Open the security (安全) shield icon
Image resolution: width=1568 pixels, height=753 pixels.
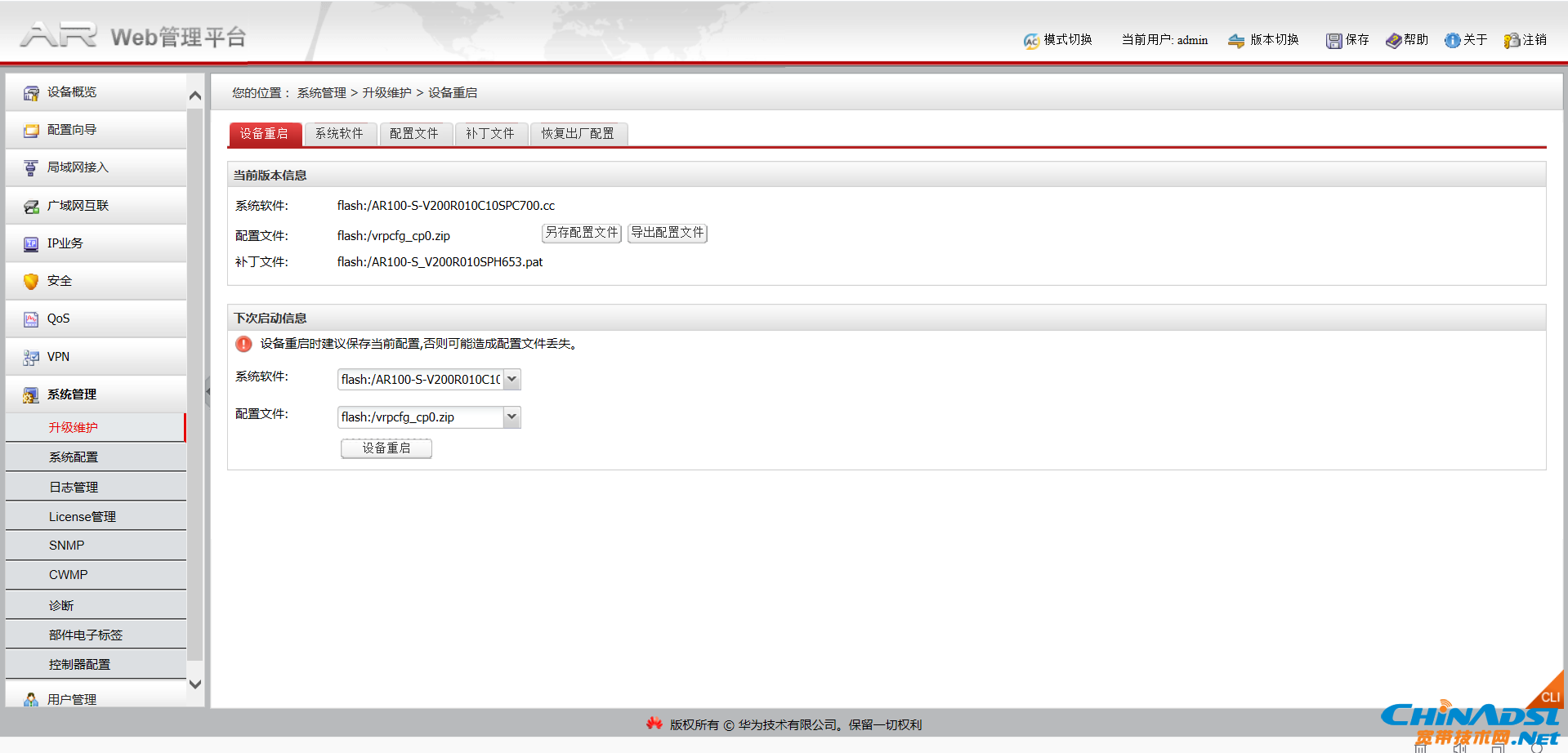[x=31, y=281]
